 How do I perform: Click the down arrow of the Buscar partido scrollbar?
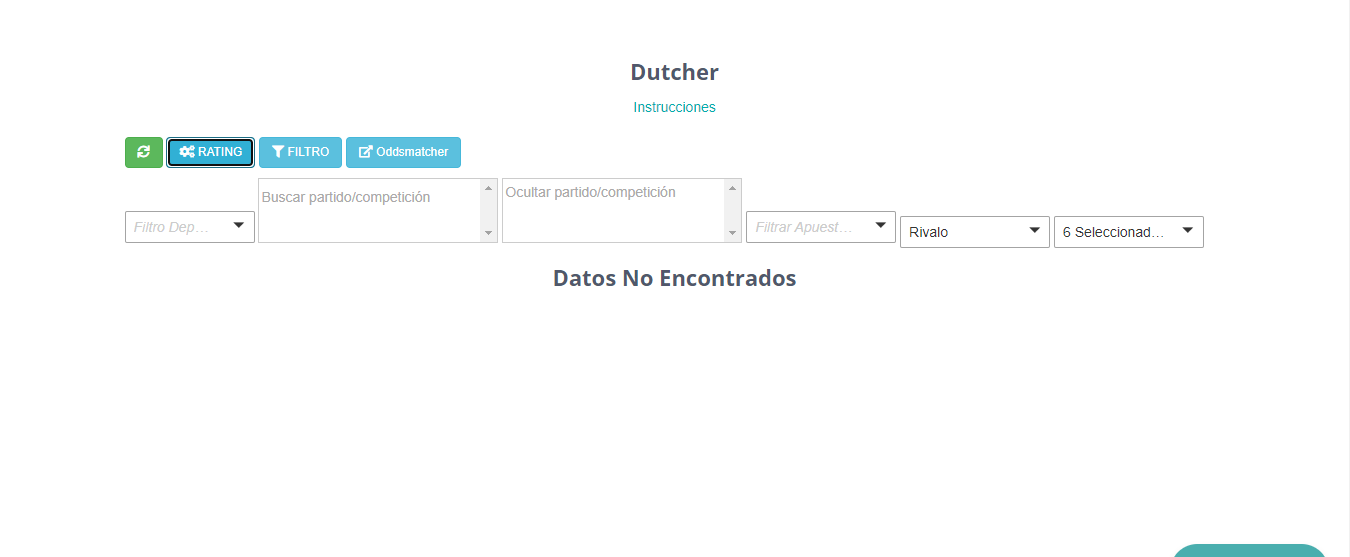tap(489, 233)
